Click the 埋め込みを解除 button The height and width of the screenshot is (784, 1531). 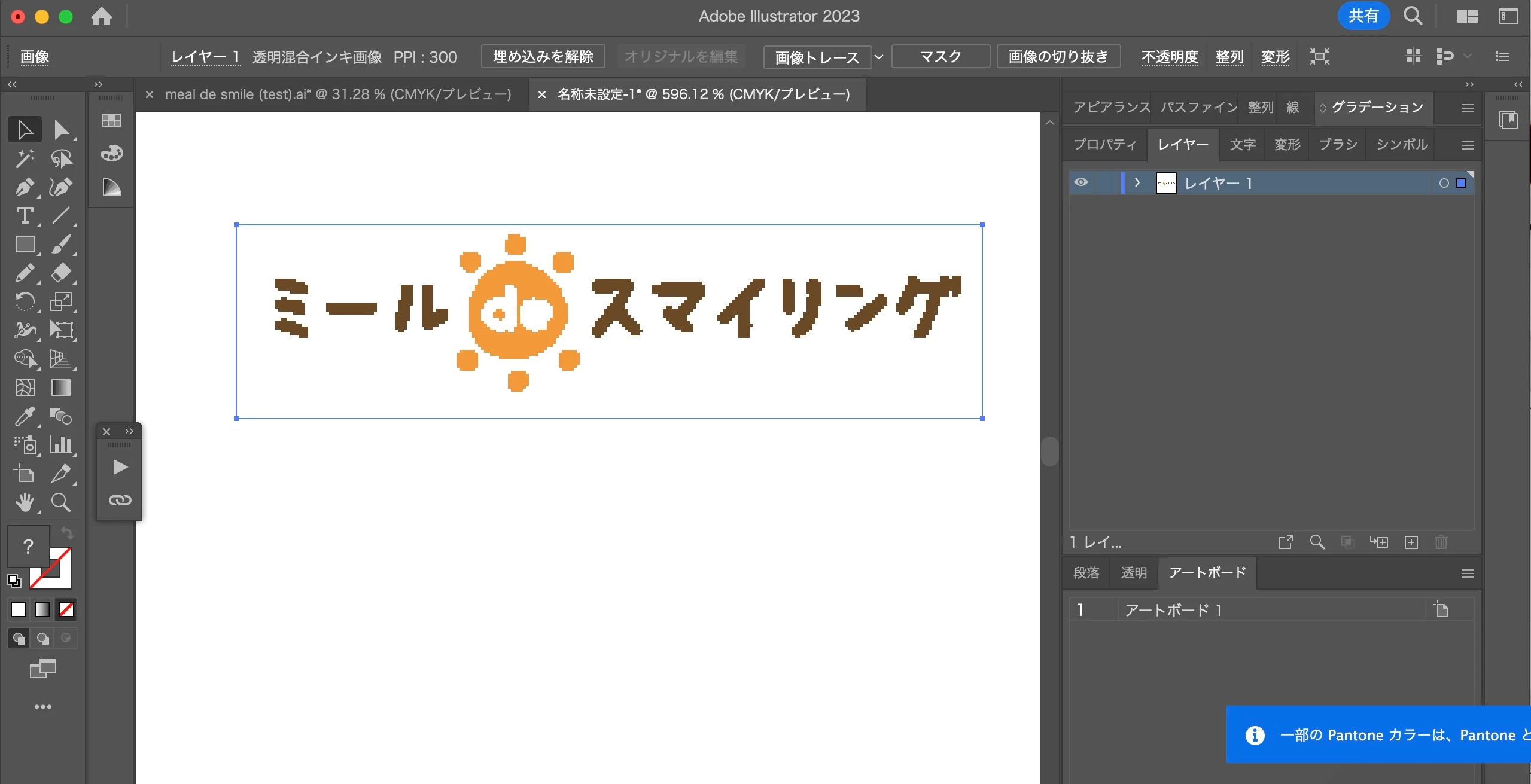tap(543, 57)
